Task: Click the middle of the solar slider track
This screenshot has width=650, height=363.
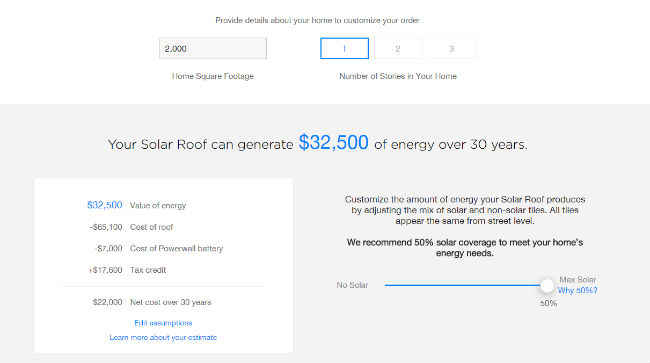Action: [x=462, y=285]
